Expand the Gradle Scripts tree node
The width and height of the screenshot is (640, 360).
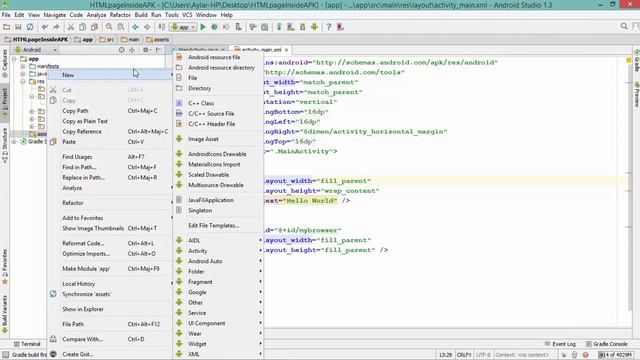click(14, 141)
